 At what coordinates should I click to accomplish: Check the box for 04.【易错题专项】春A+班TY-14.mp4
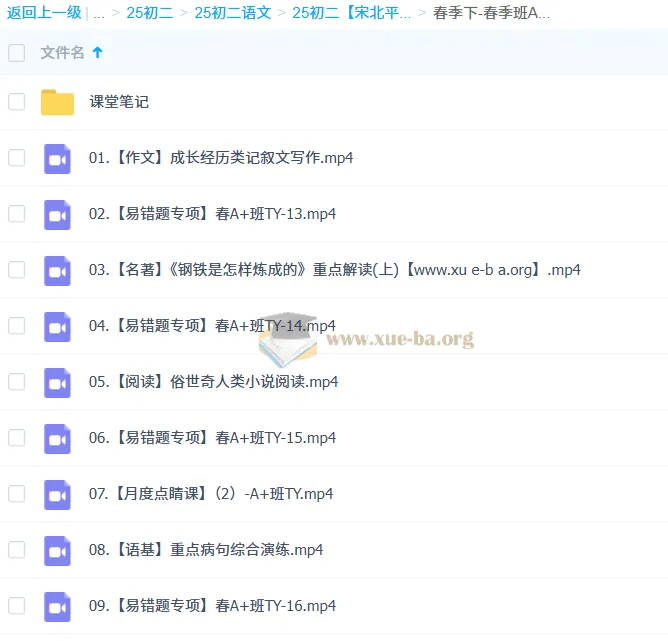pos(17,326)
